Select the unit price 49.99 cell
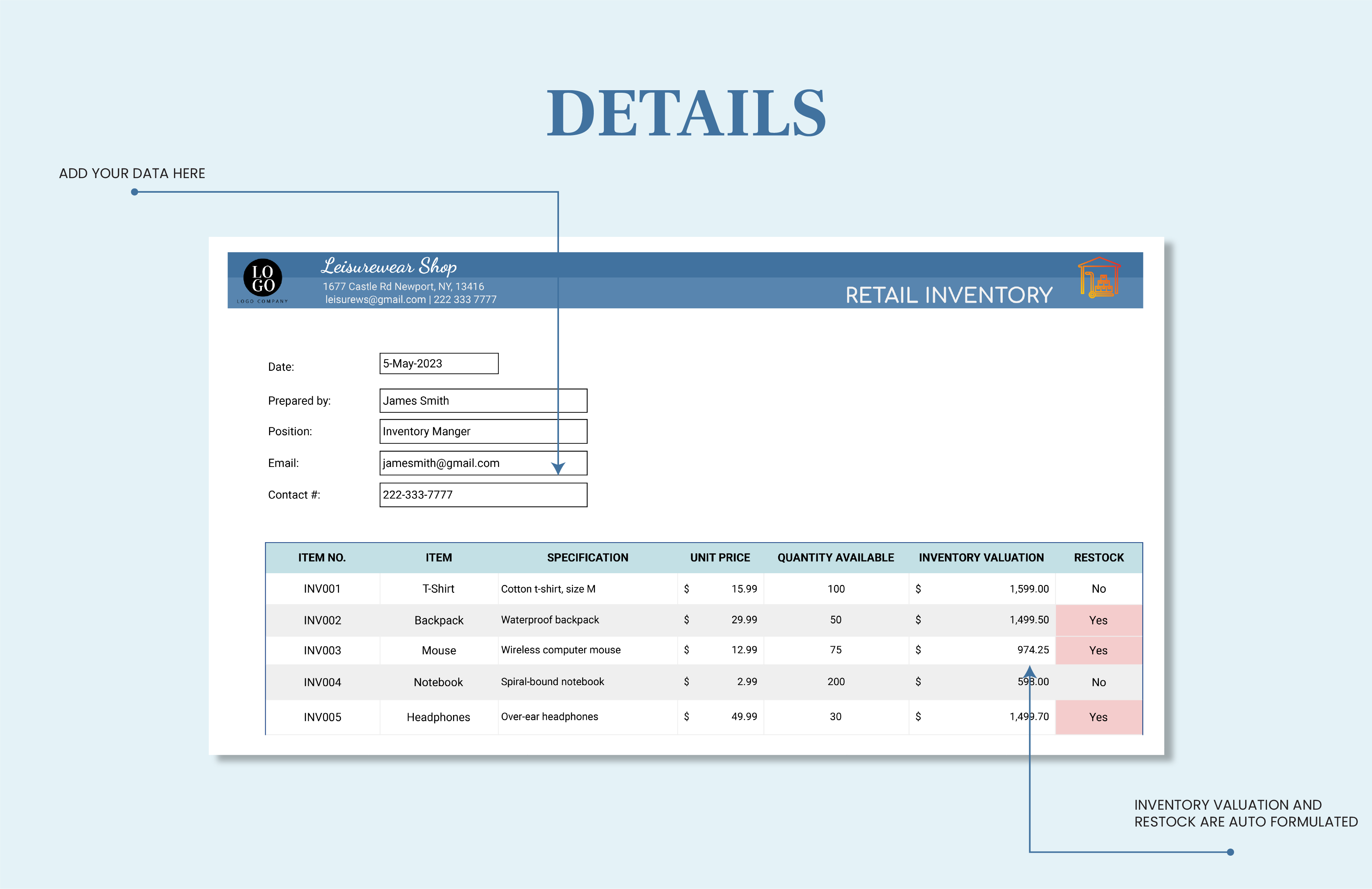Screen dimensions: 1372x889 721,717
